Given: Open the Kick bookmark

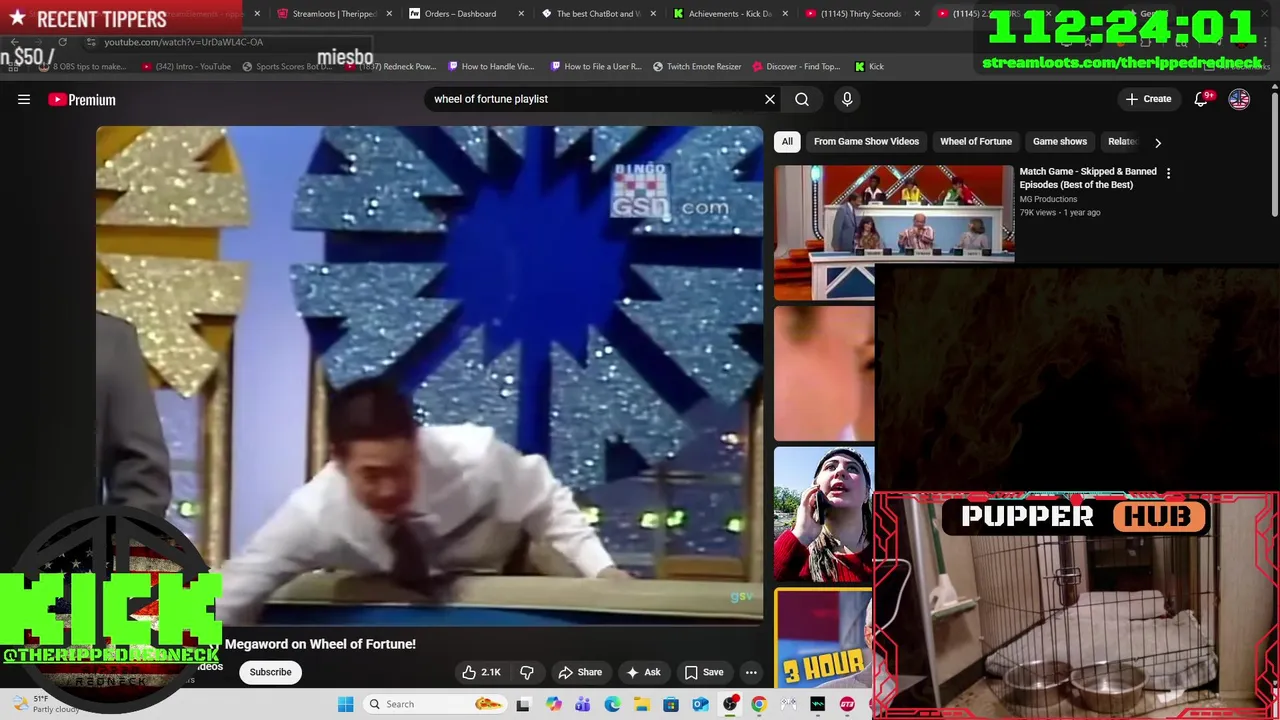Looking at the screenshot, I should click(x=869, y=66).
